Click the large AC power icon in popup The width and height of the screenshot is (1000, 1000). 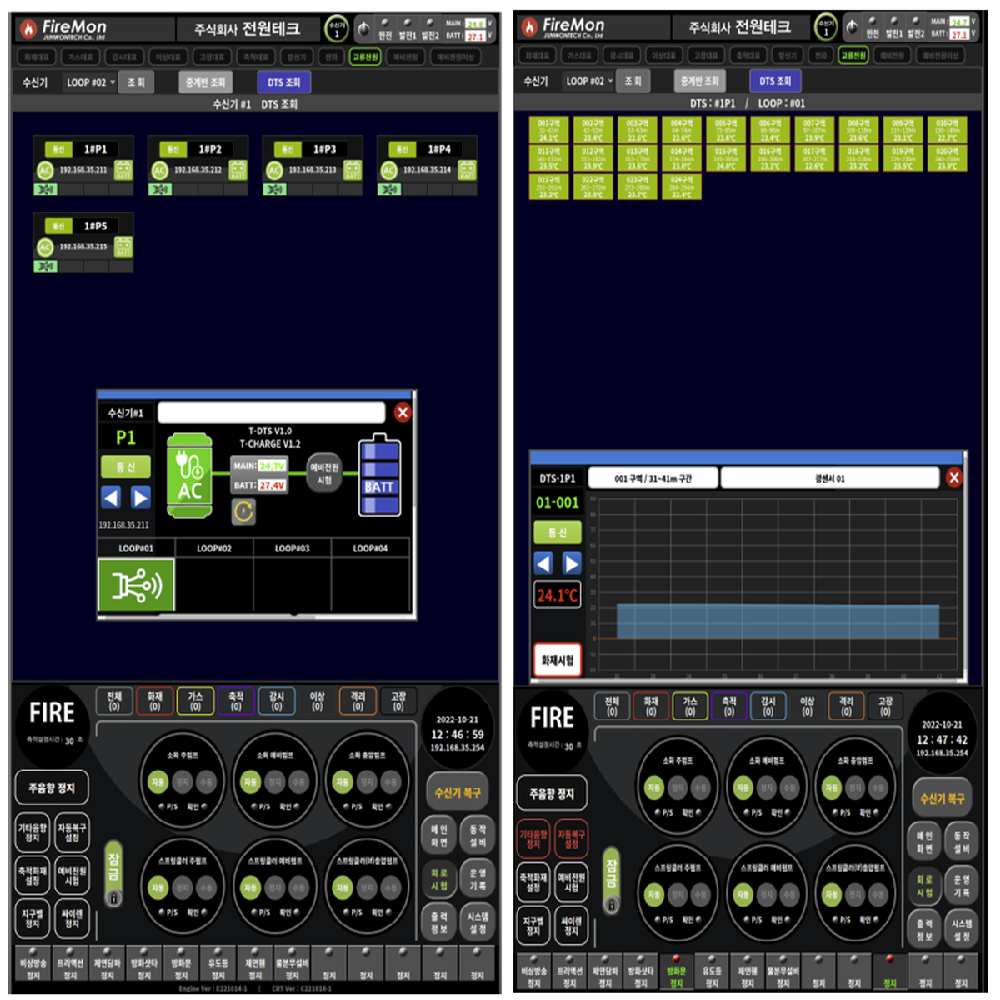click(x=190, y=476)
